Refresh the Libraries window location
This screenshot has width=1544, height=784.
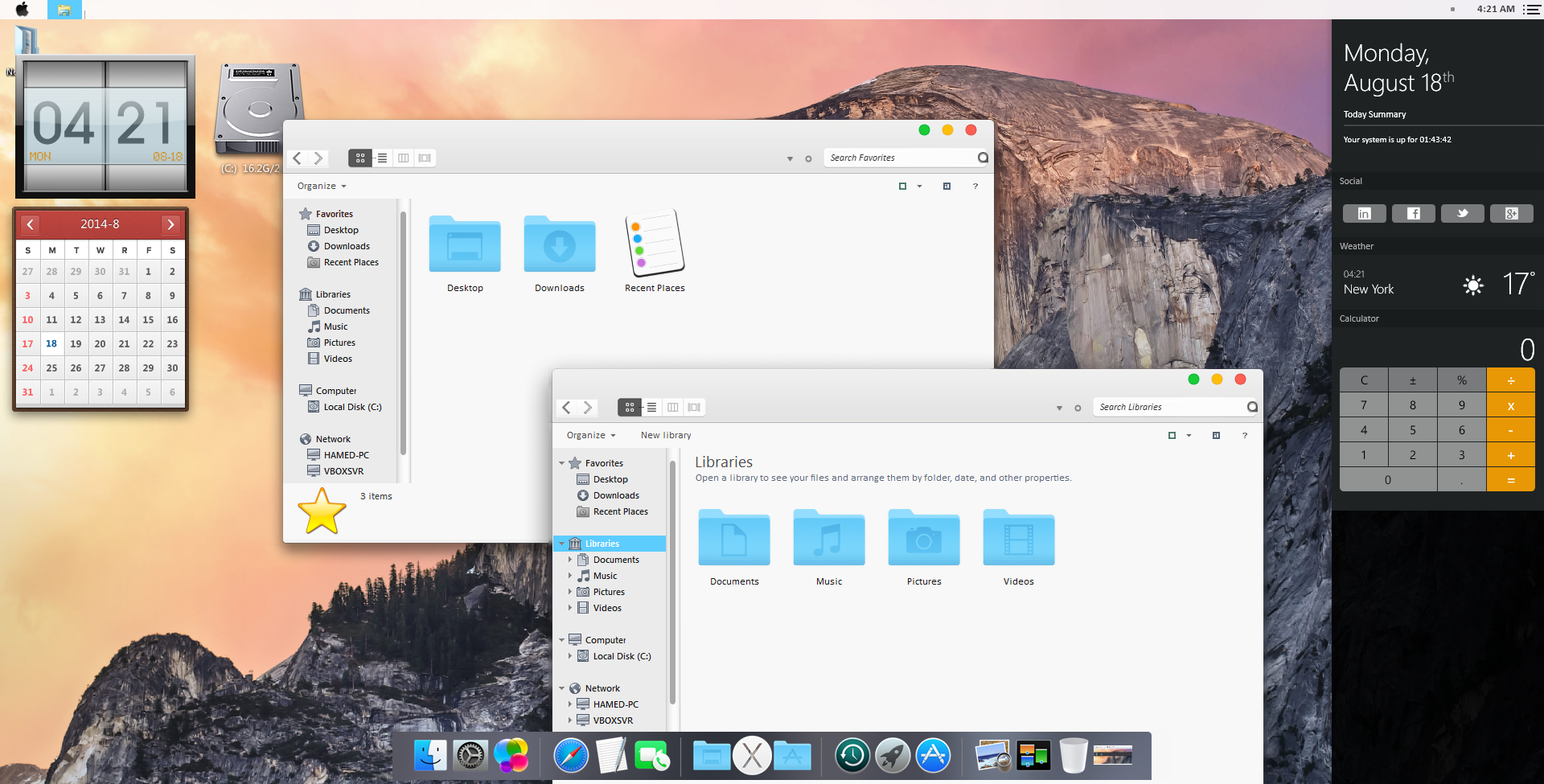[x=1078, y=408]
